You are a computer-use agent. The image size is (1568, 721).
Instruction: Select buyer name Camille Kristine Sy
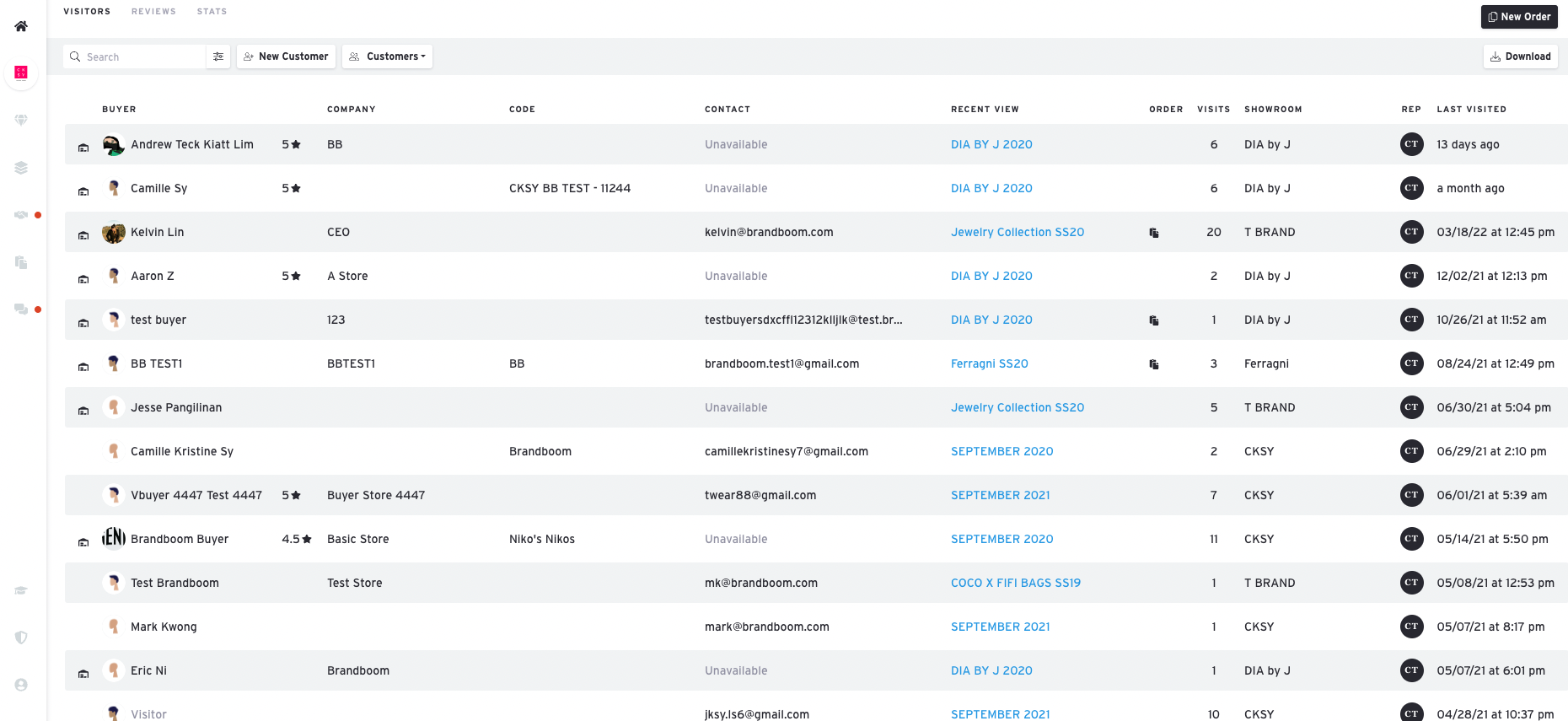(182, 451)
